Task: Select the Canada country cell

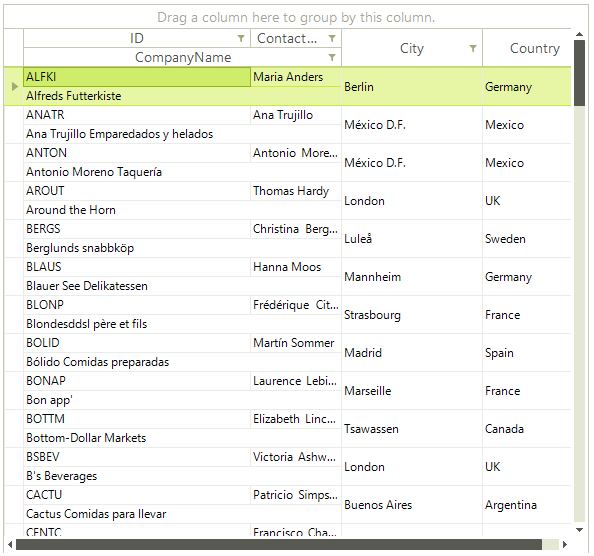Action: click(x=527, y=429)
